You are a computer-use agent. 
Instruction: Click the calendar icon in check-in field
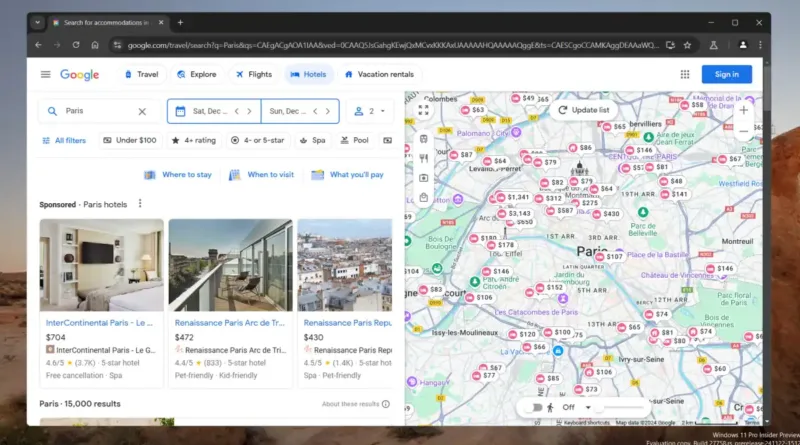click(180, 111)
